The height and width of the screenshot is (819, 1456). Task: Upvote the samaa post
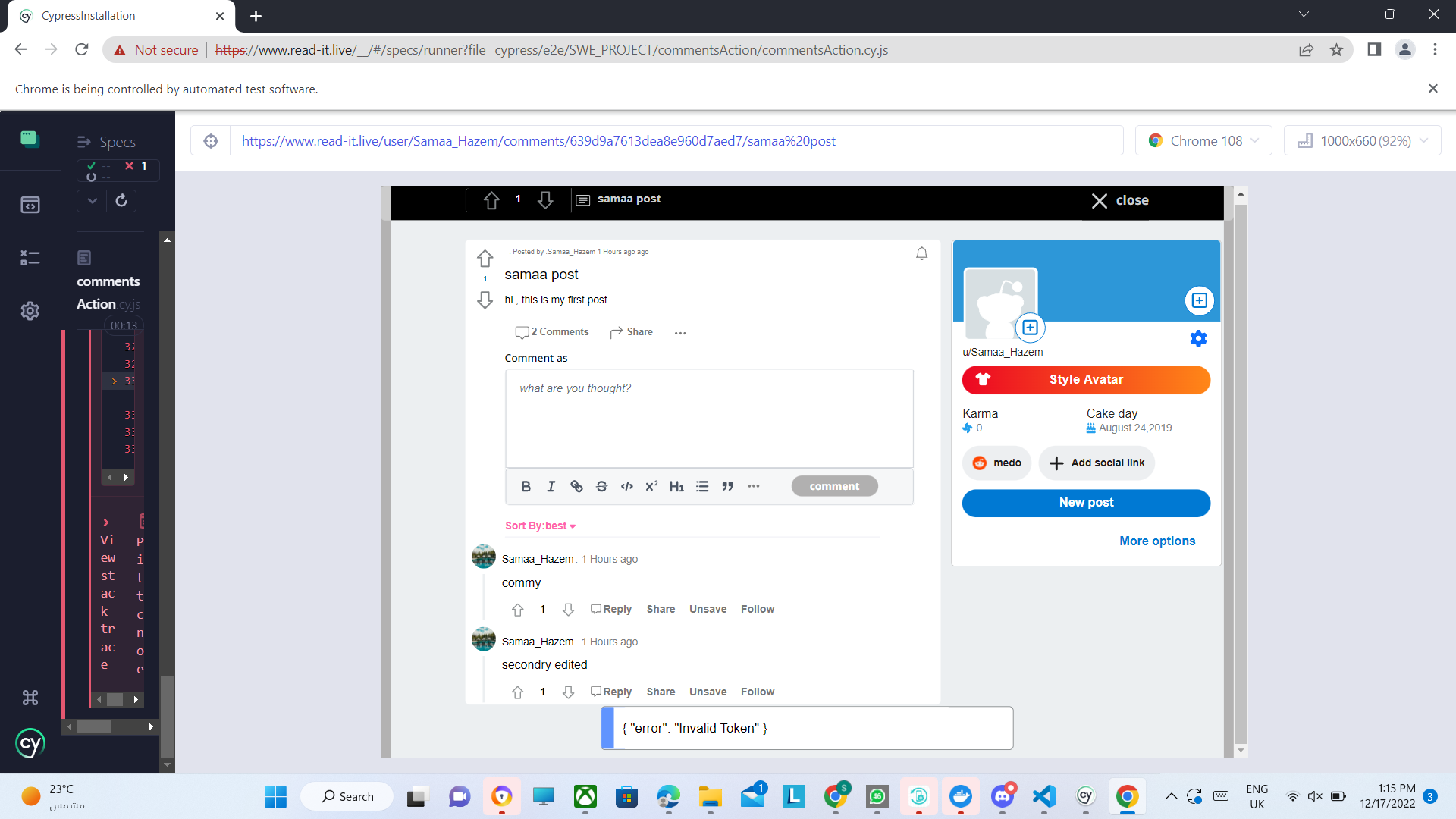pyautogui.click(x=485, y=259)
